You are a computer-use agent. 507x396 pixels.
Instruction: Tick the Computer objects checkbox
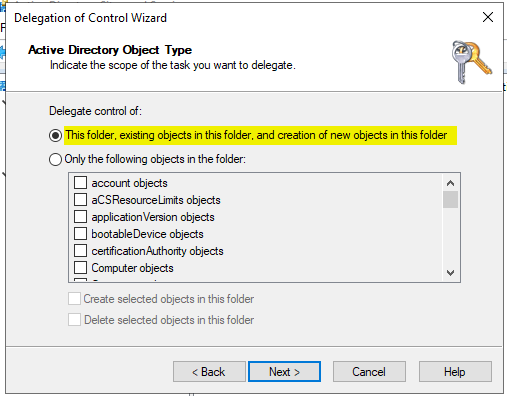click(80, 268)
